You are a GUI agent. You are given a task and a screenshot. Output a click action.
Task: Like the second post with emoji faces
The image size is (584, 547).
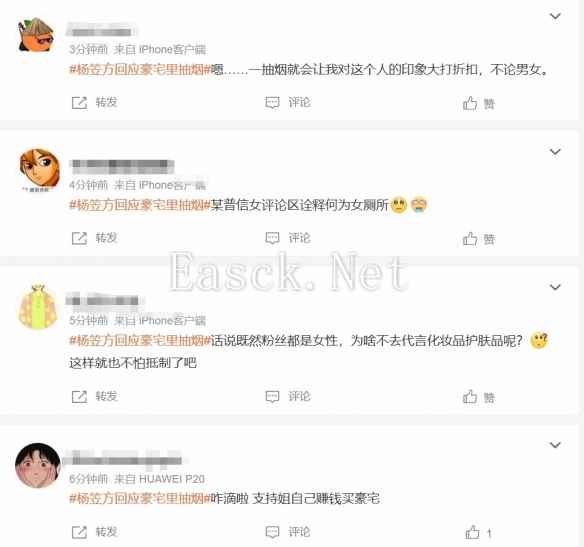(x=470, y=239)
